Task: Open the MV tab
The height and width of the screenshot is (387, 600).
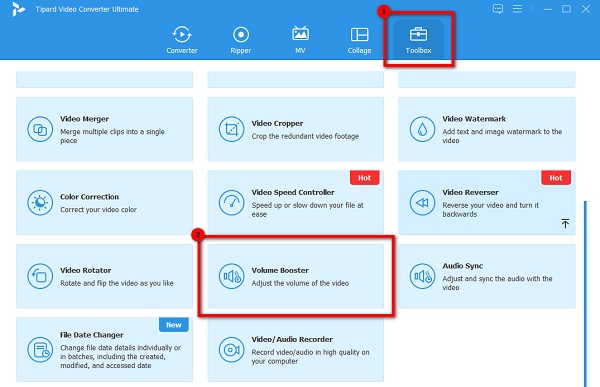Action: tap(300, 40)
